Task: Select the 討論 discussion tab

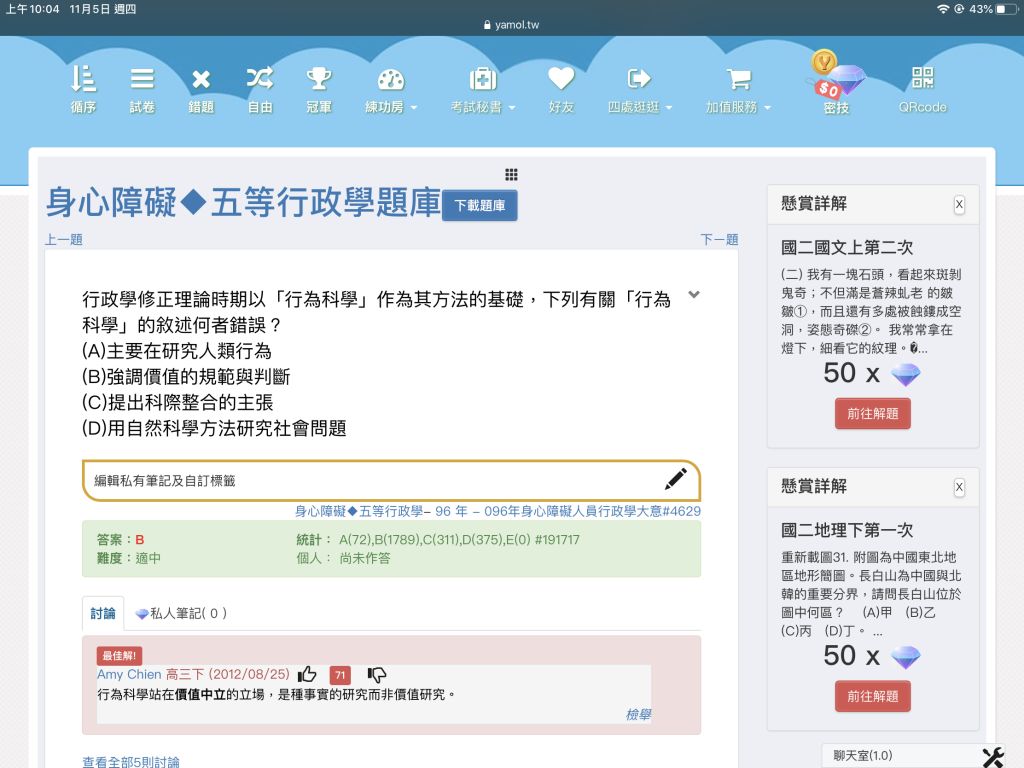Action: 103,613
